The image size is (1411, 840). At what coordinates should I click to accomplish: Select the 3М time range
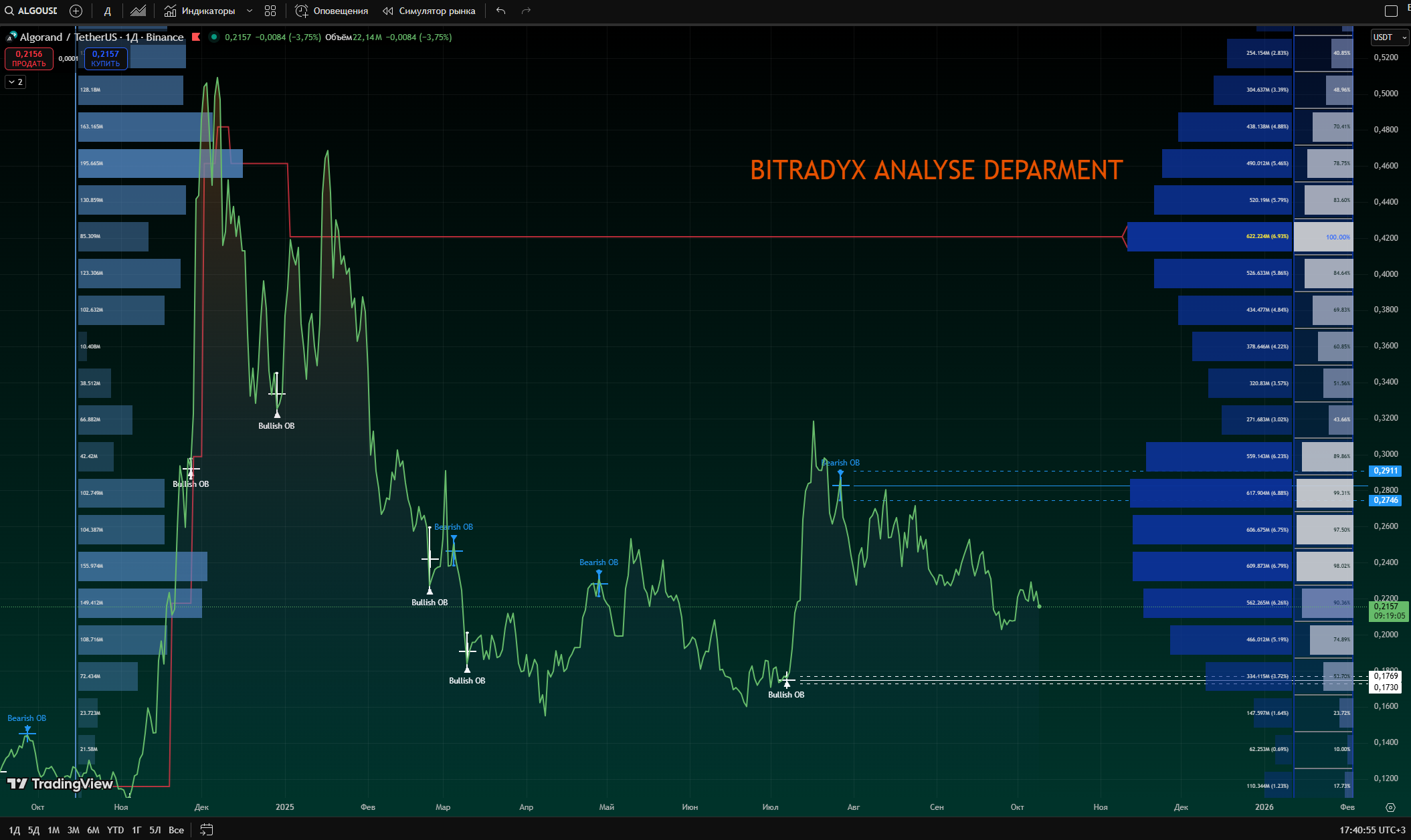coord(73,830)
